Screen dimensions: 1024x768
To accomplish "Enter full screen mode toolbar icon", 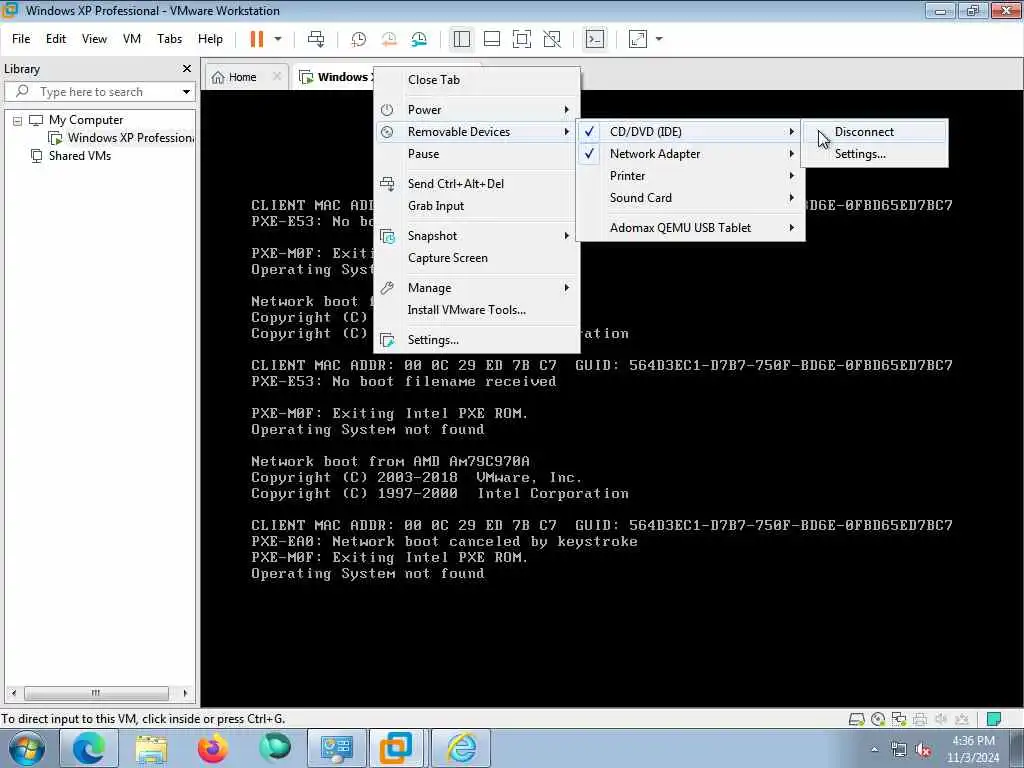I will pyautogui.click(x=522, y=39).
